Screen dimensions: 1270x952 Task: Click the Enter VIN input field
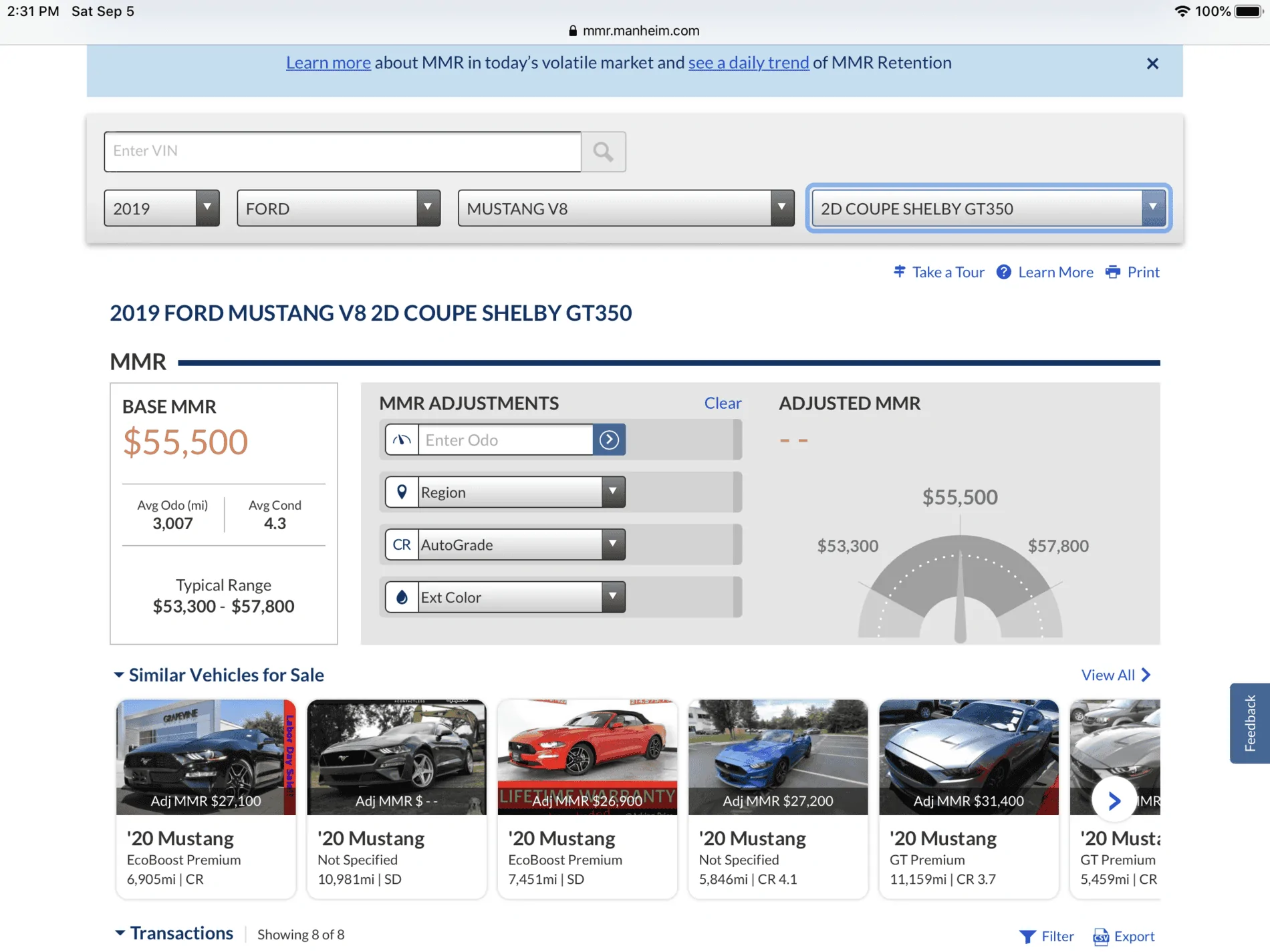(342, 152)
